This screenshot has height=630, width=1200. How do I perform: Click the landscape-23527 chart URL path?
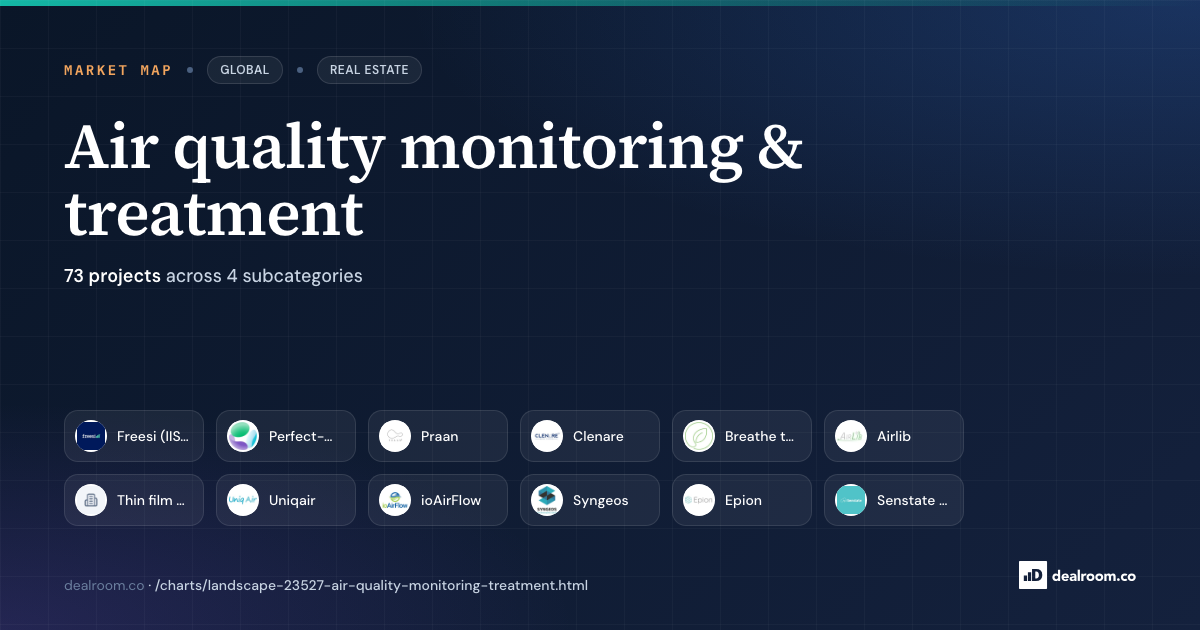tap(372, 585)
